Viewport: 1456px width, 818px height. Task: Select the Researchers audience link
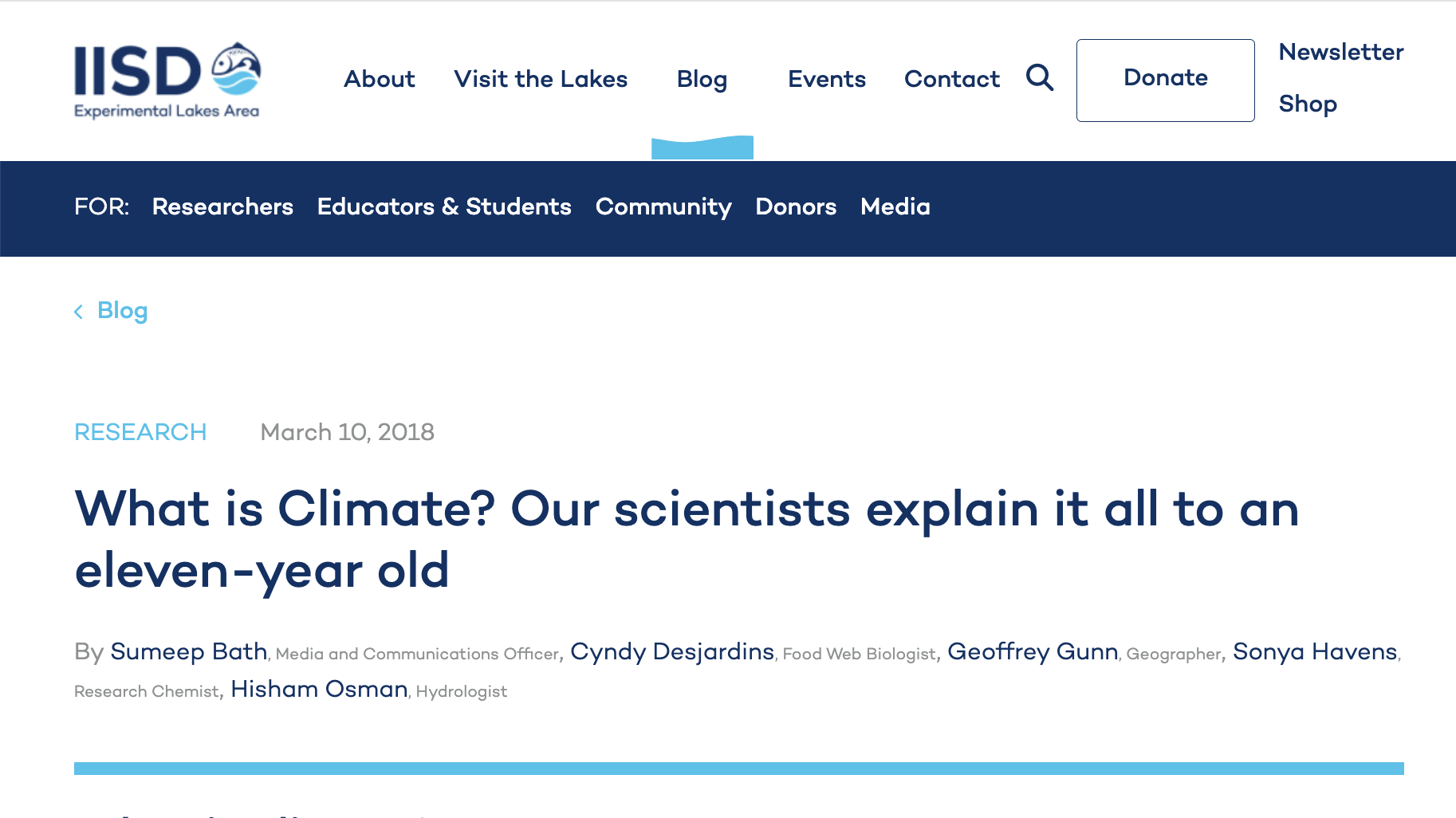coord(222,207)
